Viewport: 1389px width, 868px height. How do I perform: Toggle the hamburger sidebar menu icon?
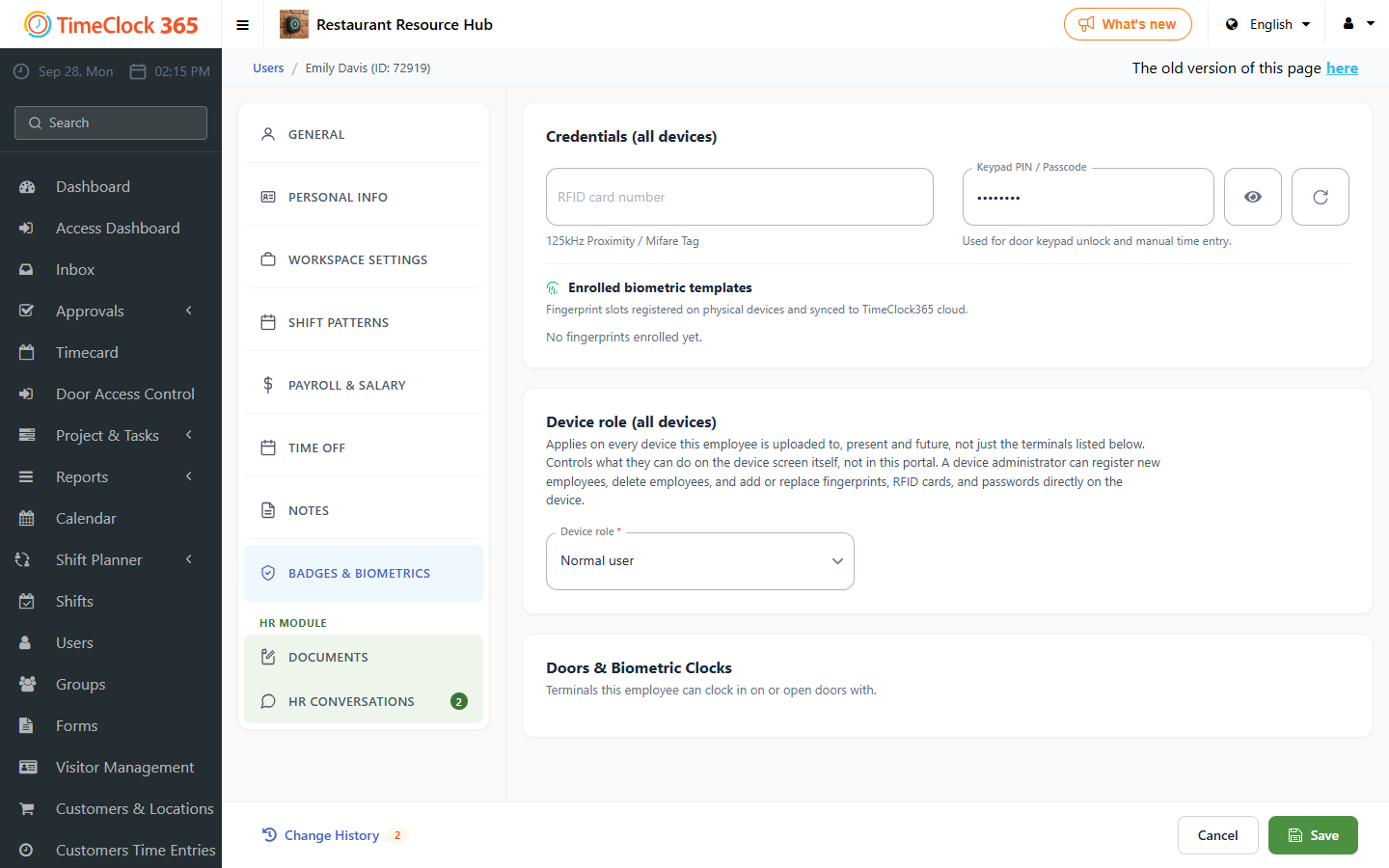coord(243,25)
